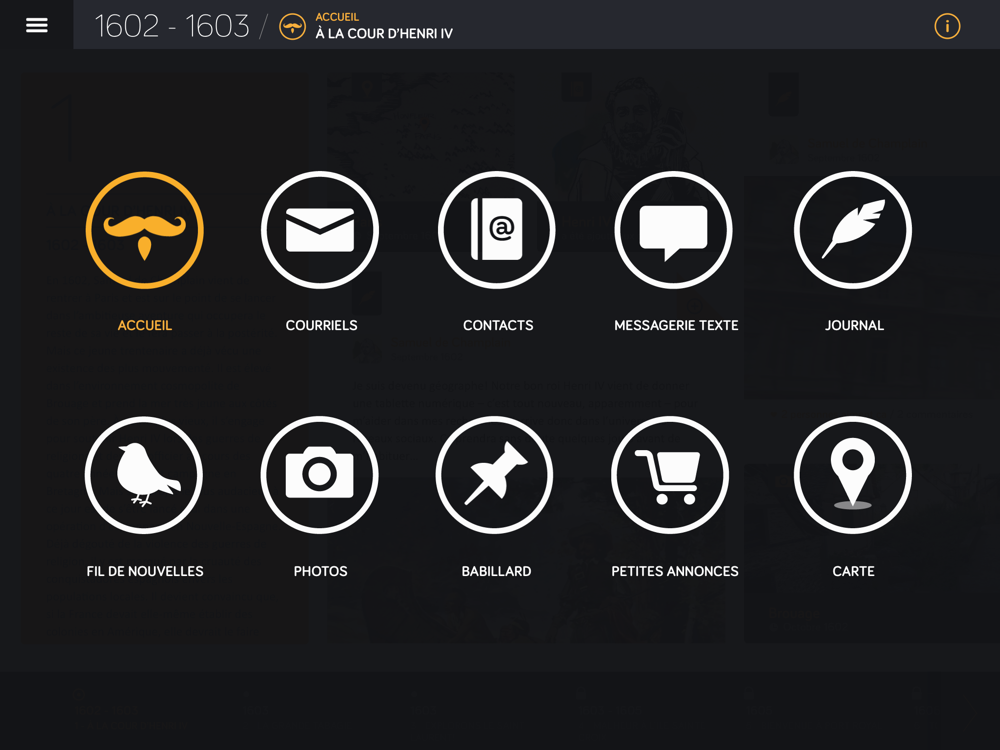Click the ACCUEIL label under the mustache

[145, 325]
